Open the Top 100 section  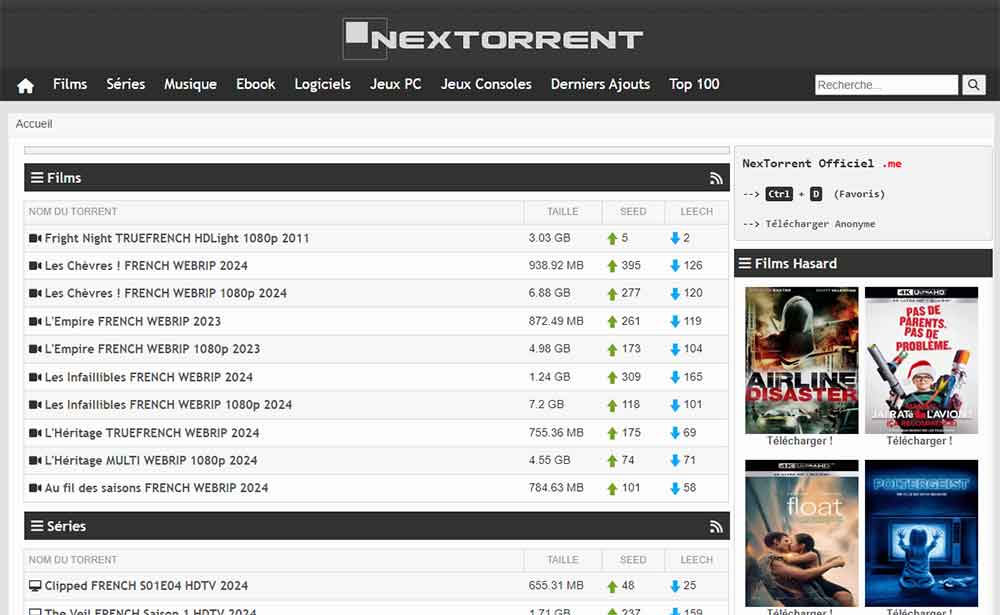click(x=694, y=84)
